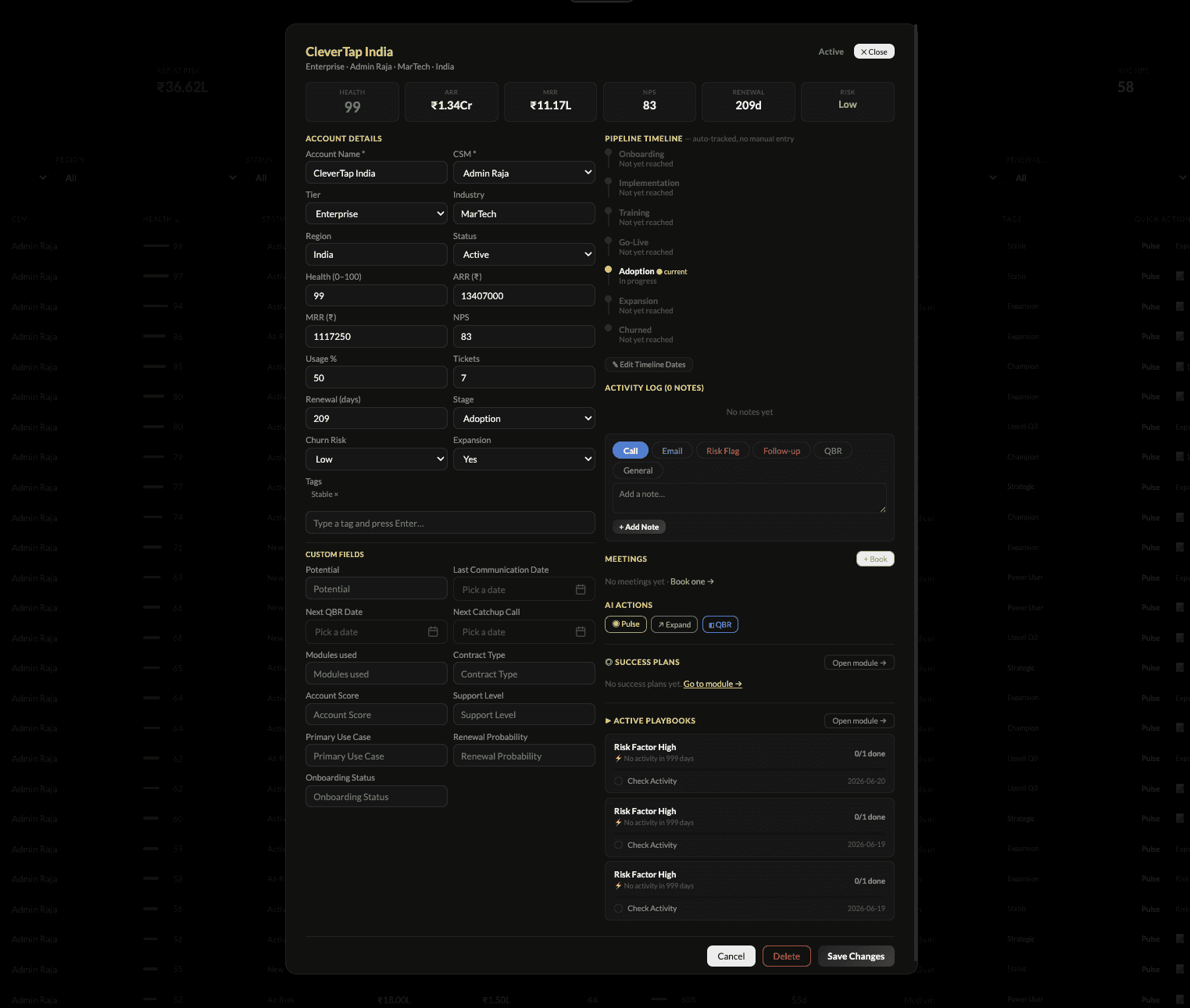
Task: Select the current Adoption timeline marker
Action: click(x=609, y=270)
